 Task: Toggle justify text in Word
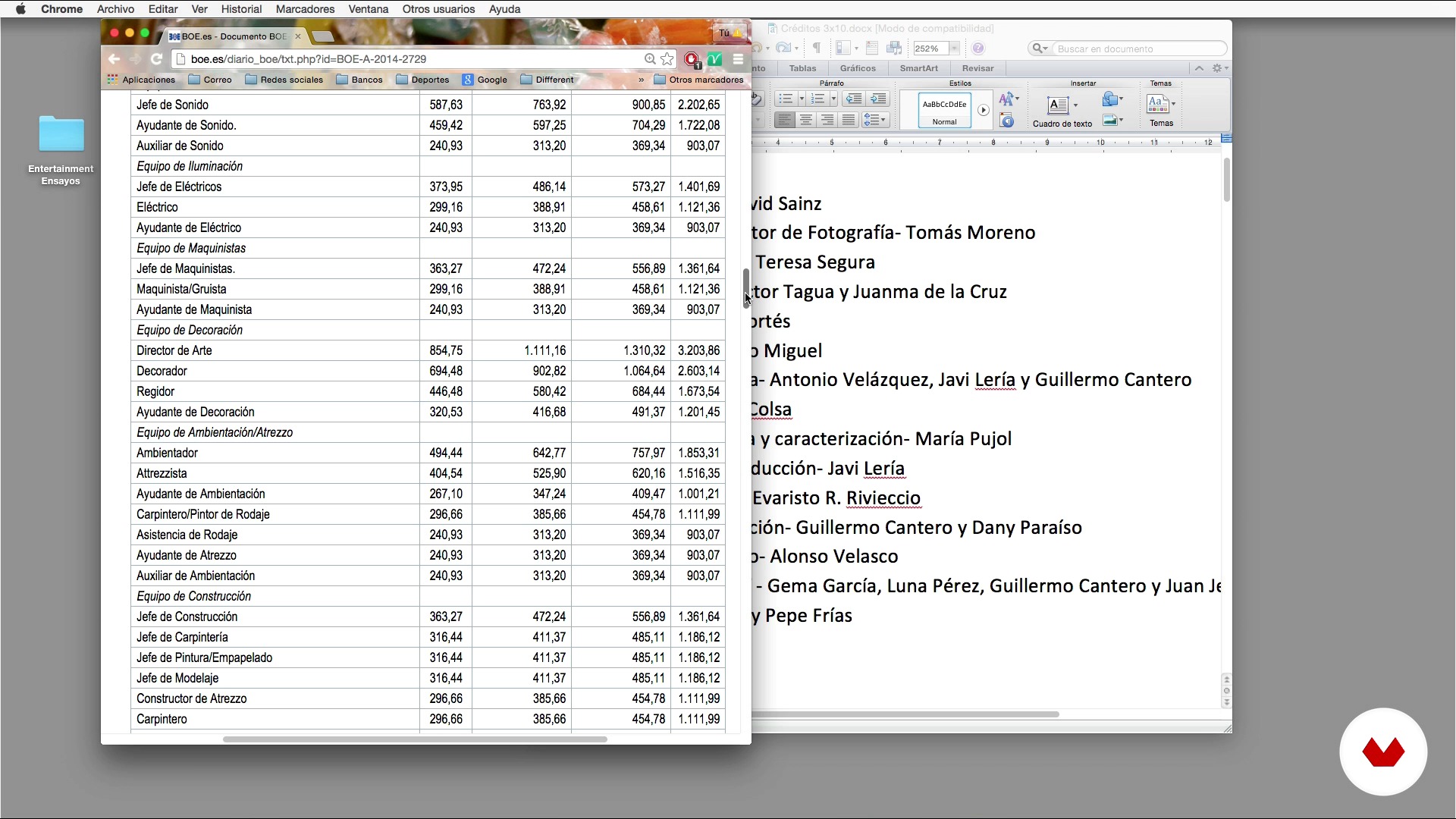(x=849, y=120)
